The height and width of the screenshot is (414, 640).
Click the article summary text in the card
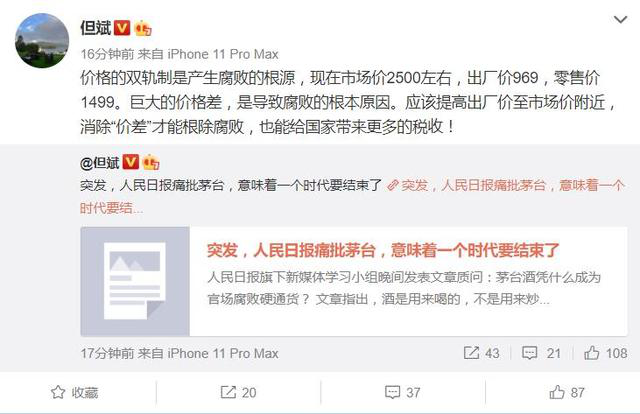point(404,288)
